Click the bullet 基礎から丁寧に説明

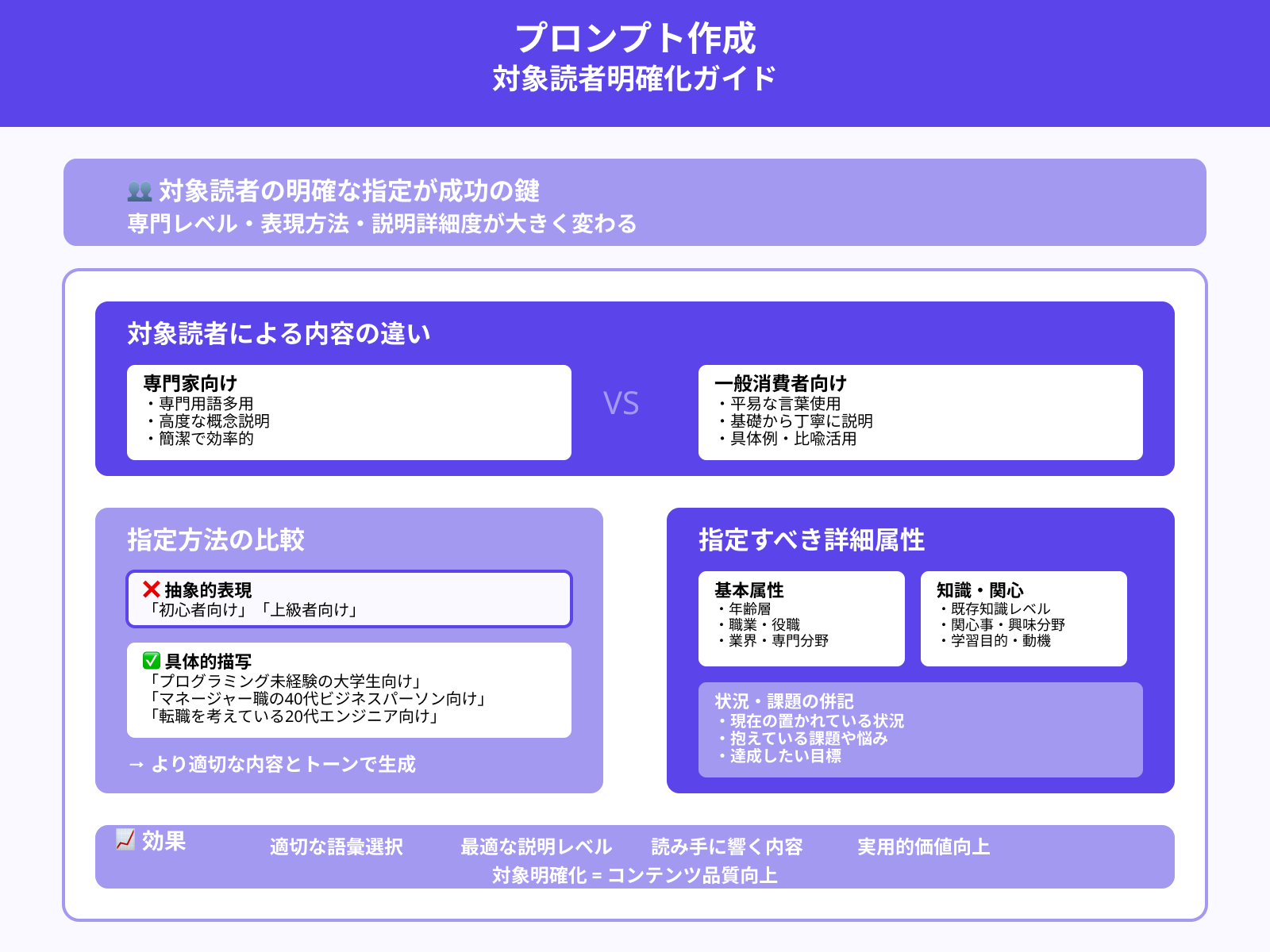[x=794, y=421]
